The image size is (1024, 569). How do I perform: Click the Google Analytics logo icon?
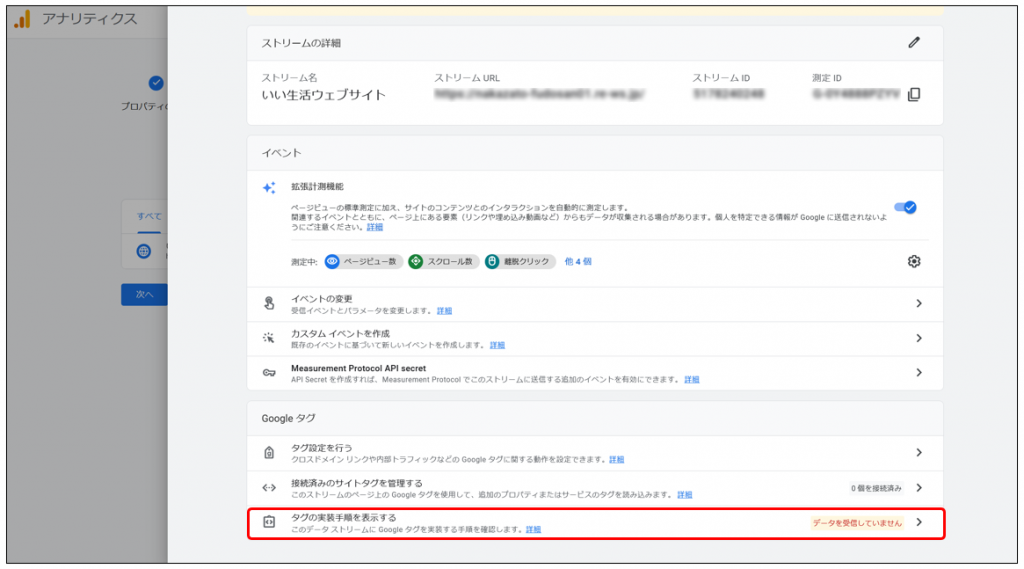(x=22, y=21)
